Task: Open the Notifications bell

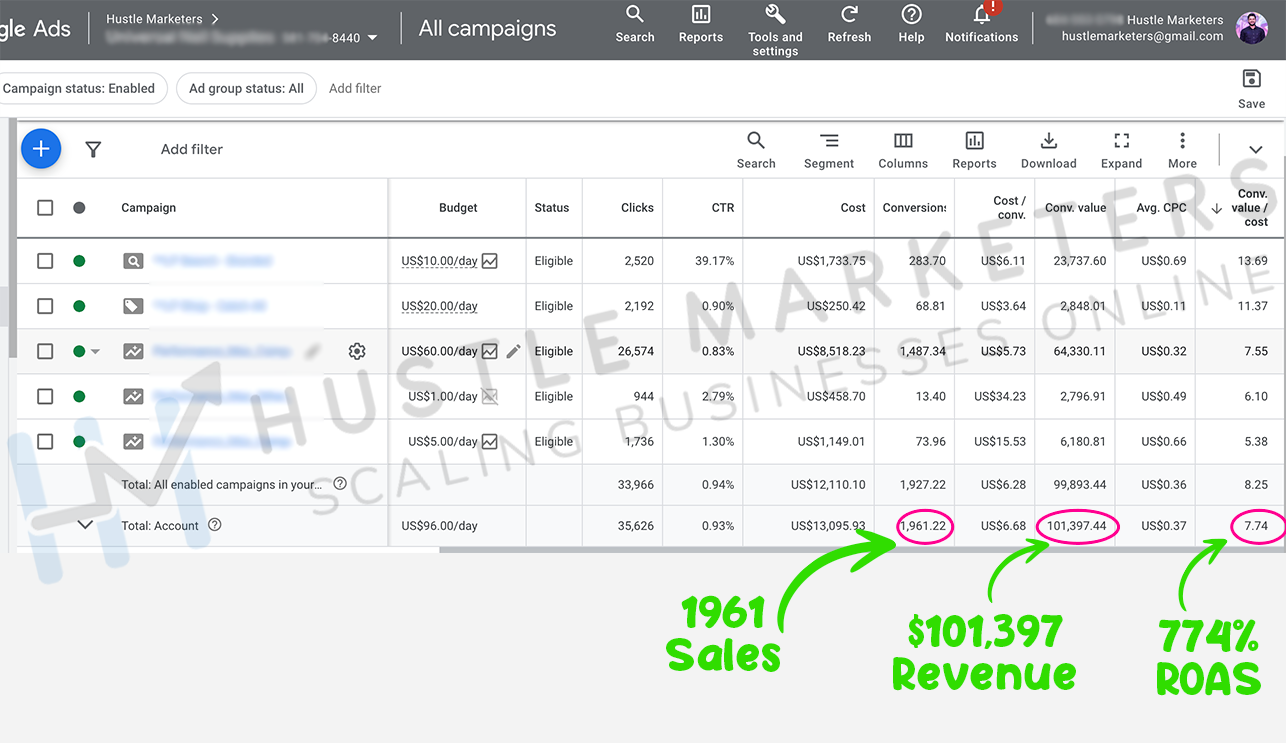Action: [981, 15]
